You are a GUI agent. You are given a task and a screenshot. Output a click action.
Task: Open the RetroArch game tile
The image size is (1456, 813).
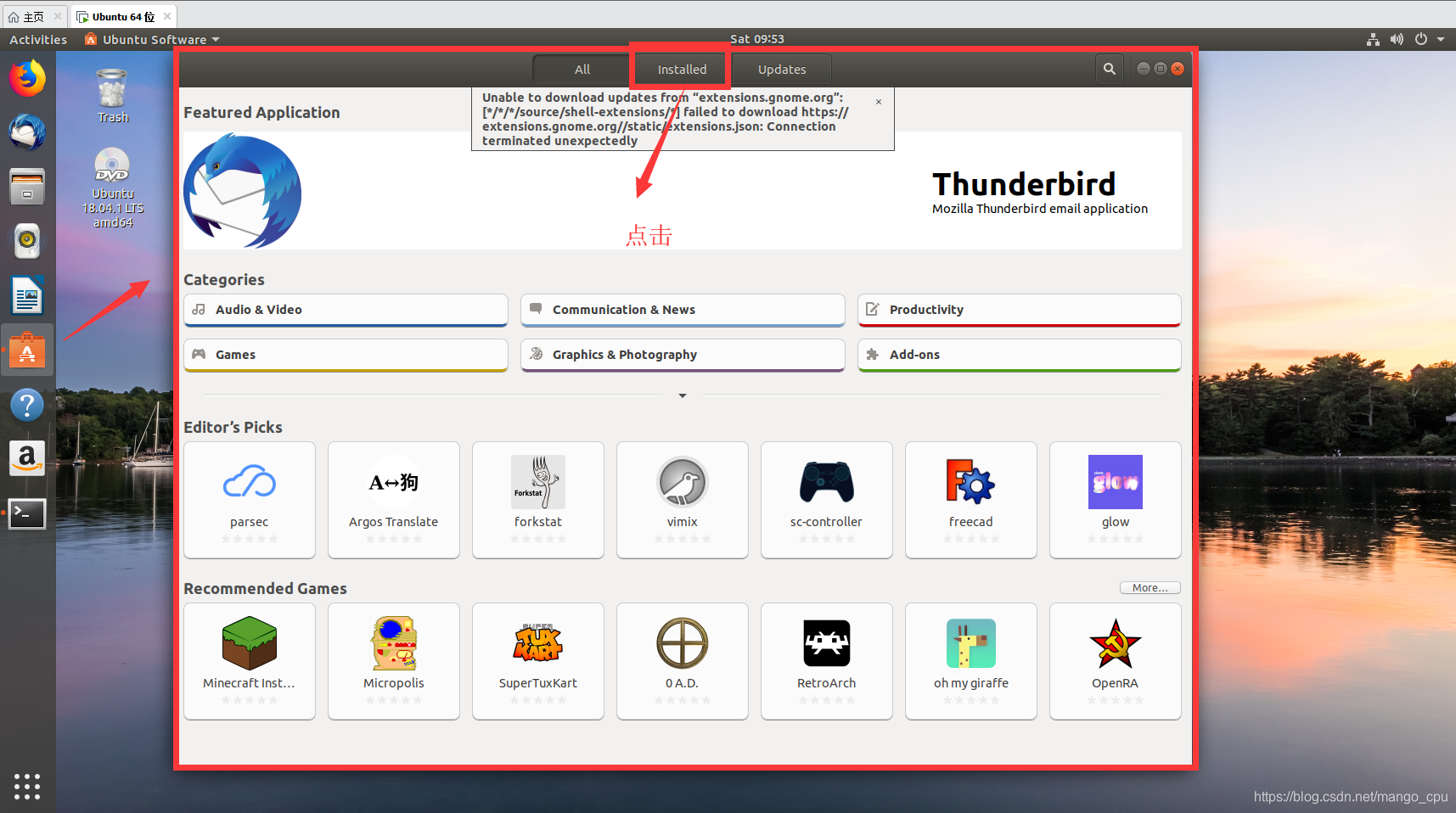pyautogui.click(x=827, y=661)
